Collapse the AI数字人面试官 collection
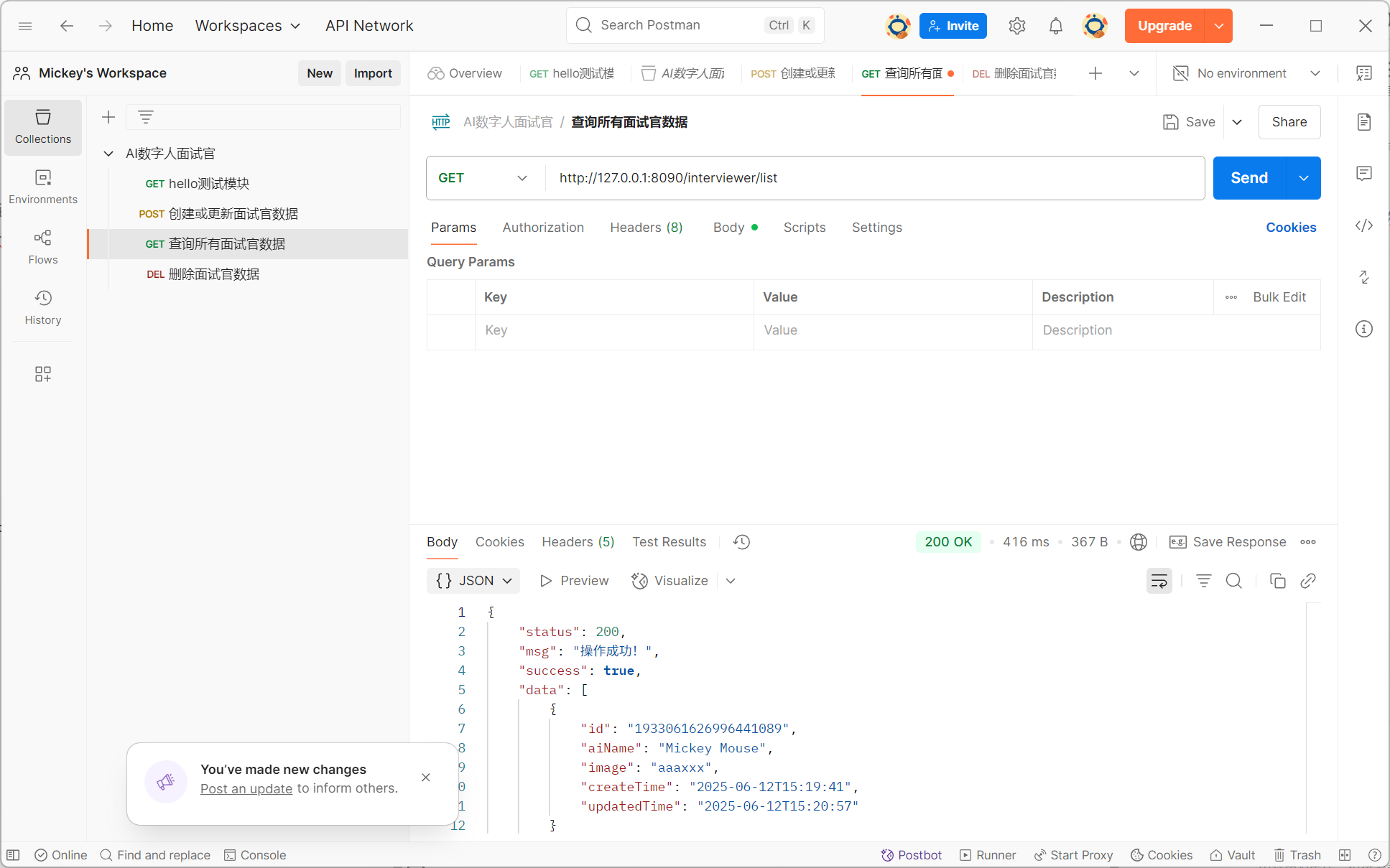The height and width of the screenshot is (868, 1390). (x=108, y=154)
